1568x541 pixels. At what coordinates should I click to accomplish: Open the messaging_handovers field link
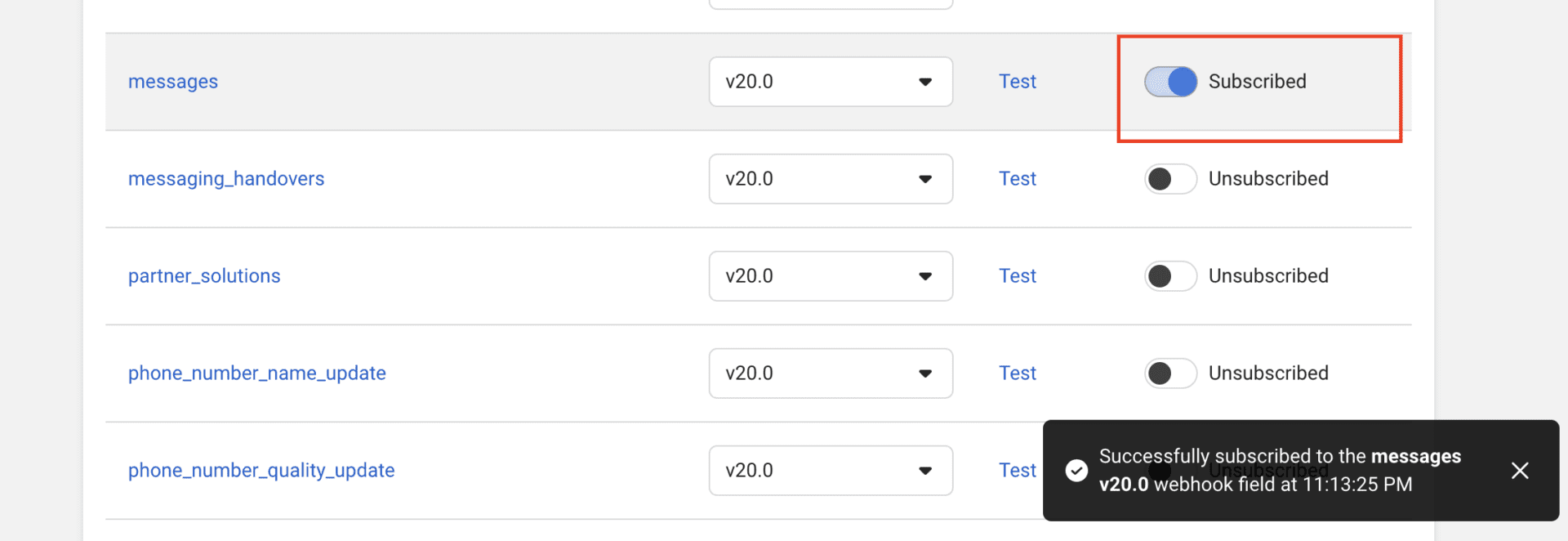tap(226, 179)
